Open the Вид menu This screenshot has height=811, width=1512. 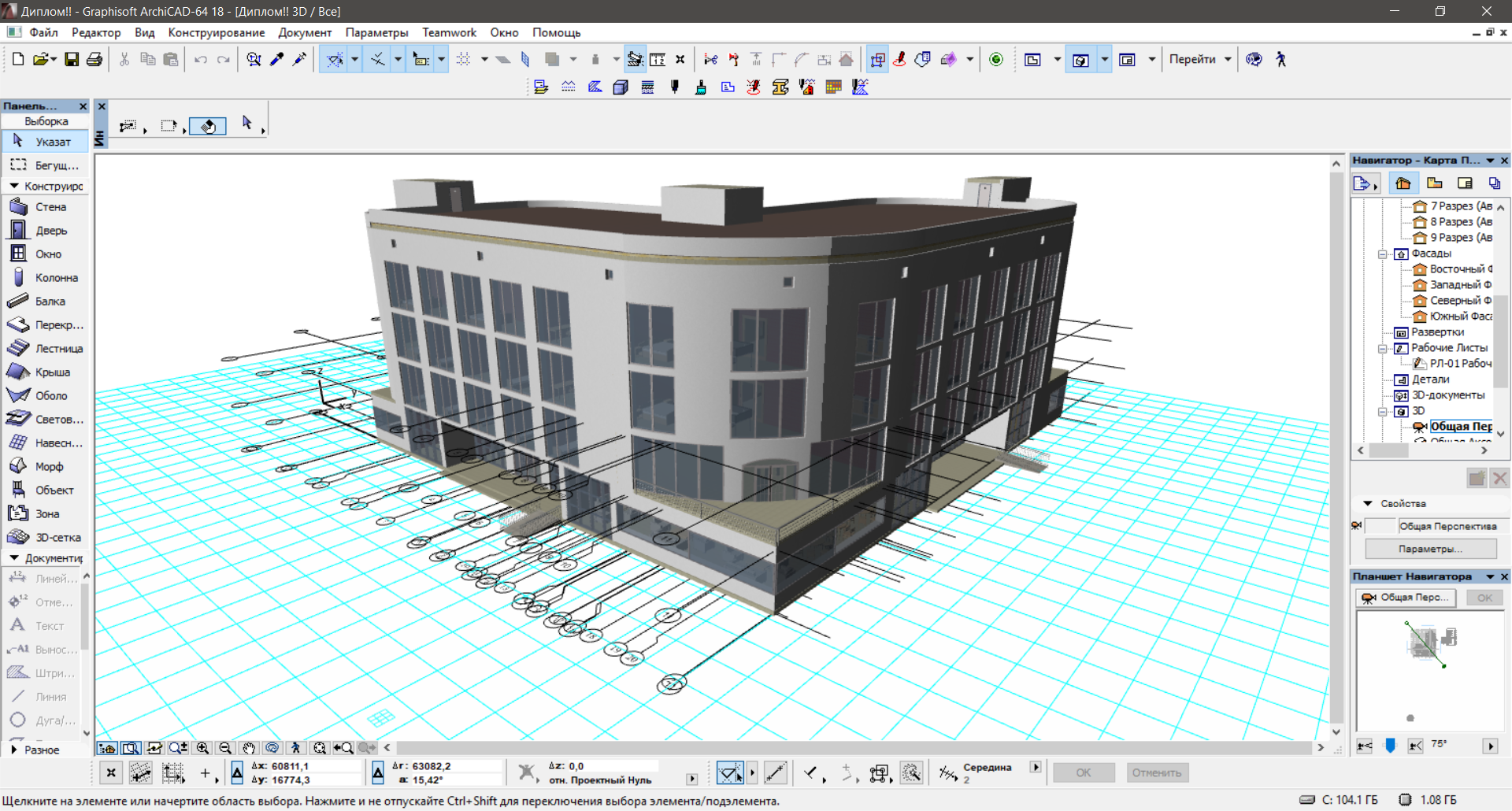[145, 32]
